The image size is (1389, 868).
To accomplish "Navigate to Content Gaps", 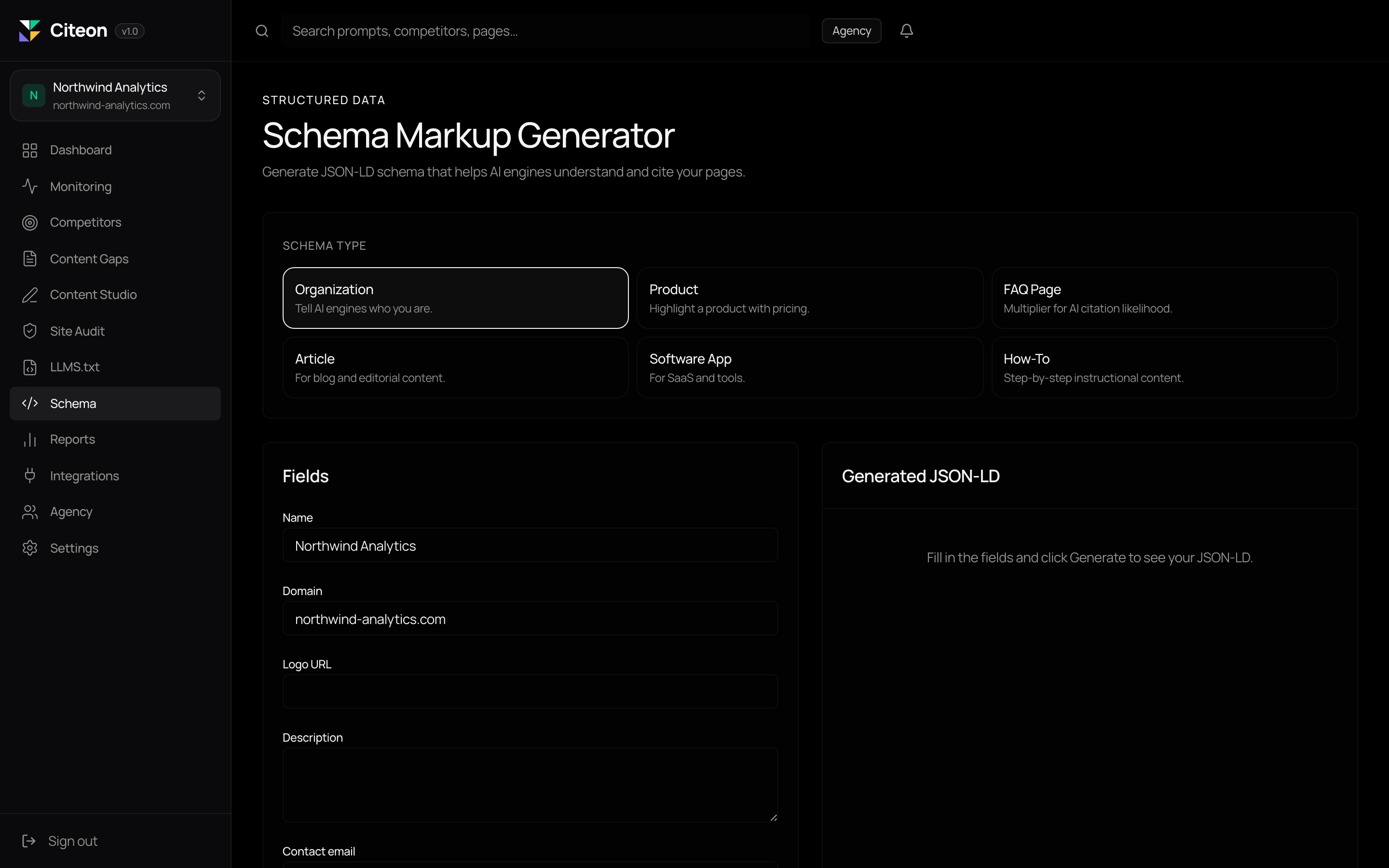I will (x=115, y=259).
